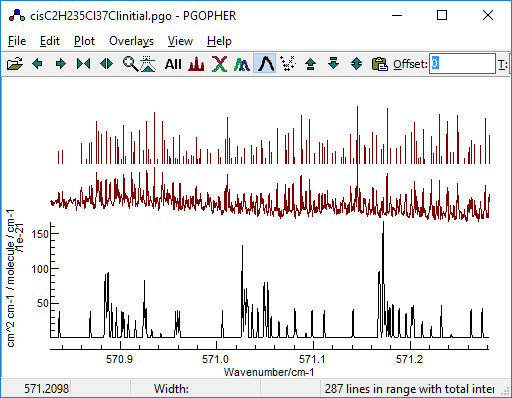The width and height of the screenshot is (512, 398).
Task: Open the View menu
Action: 180,41
